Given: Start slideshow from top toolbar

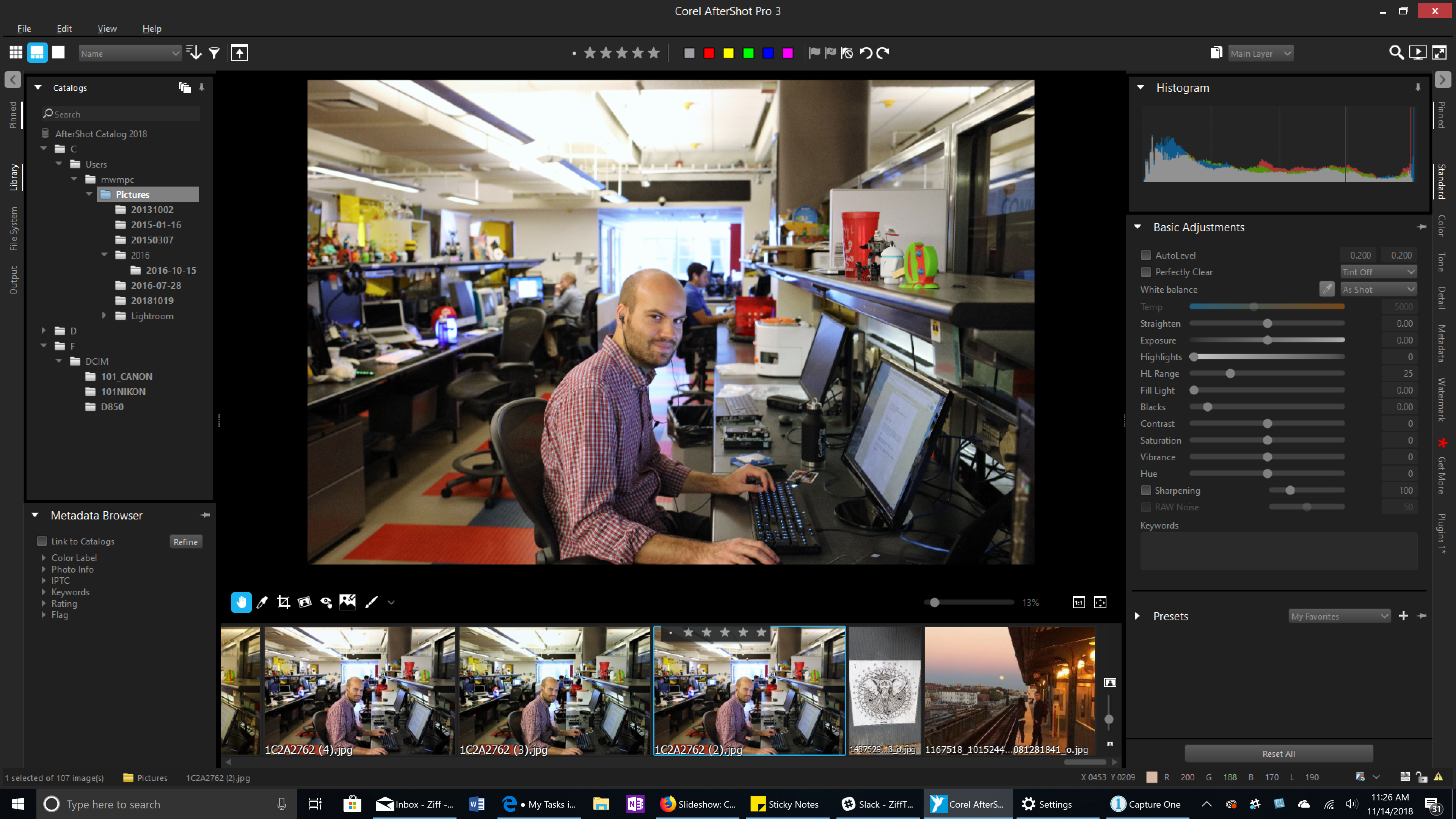Looking at the screenshot, I should tap(1418, 53).
